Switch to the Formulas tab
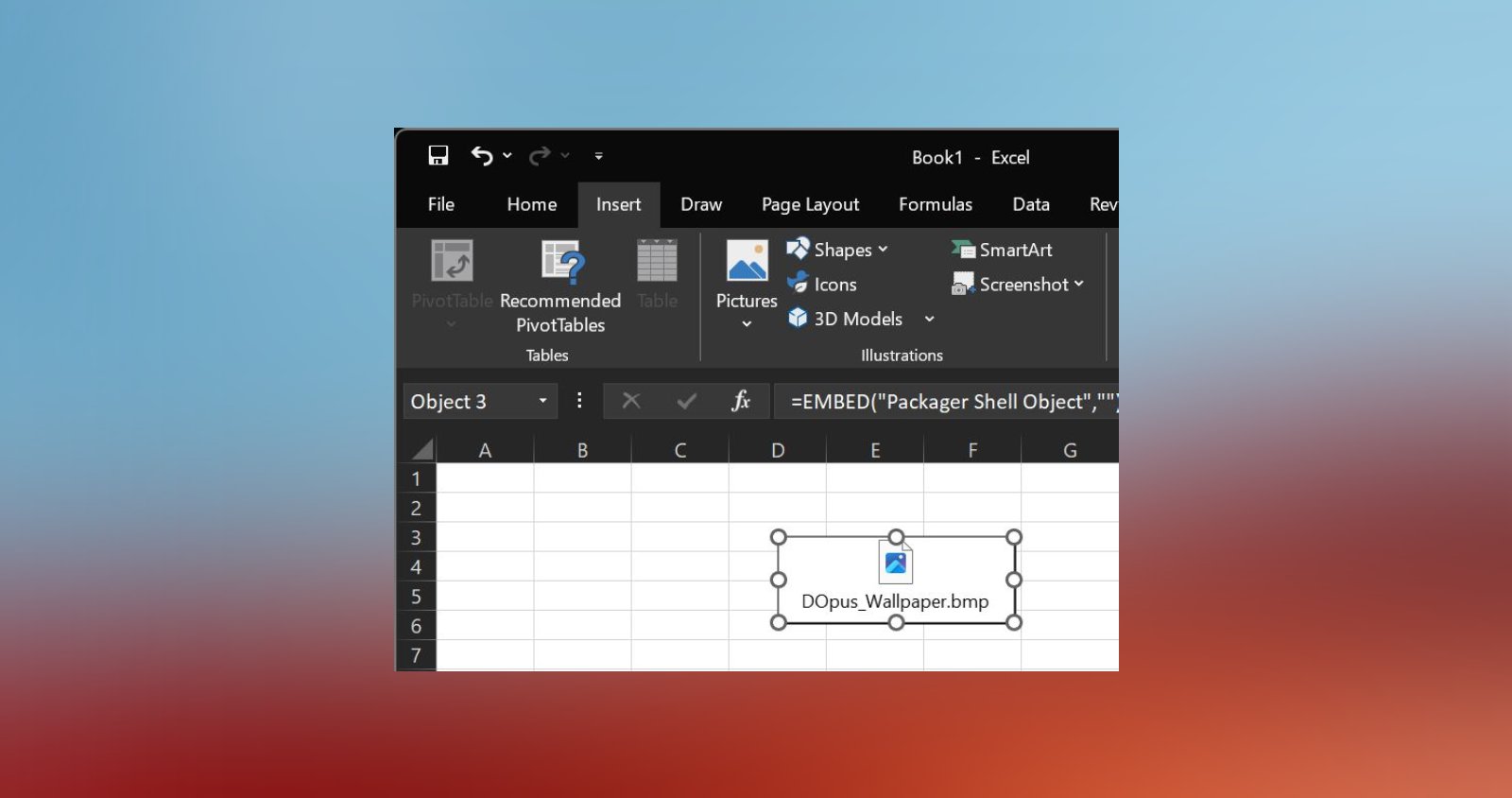Screen dimensions: 1512x798 [x=936, y=204]
